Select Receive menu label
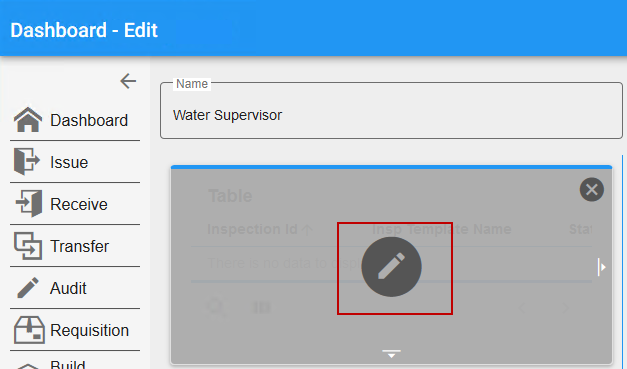The image size is (627, 369). pos(79,204)
